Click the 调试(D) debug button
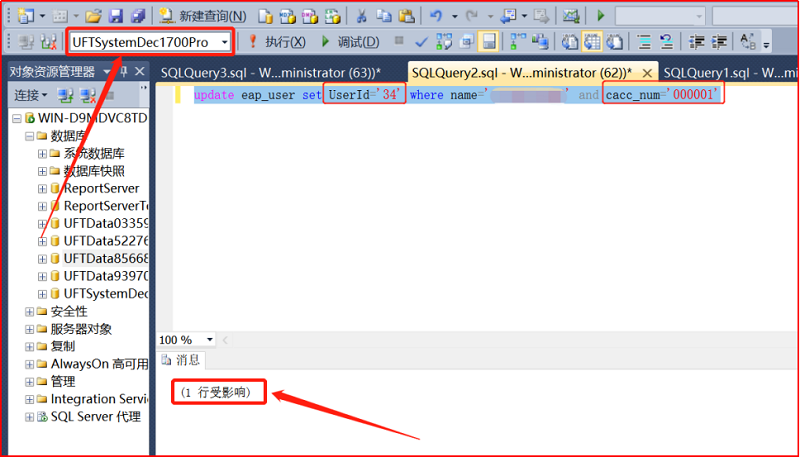 [351, 42]
